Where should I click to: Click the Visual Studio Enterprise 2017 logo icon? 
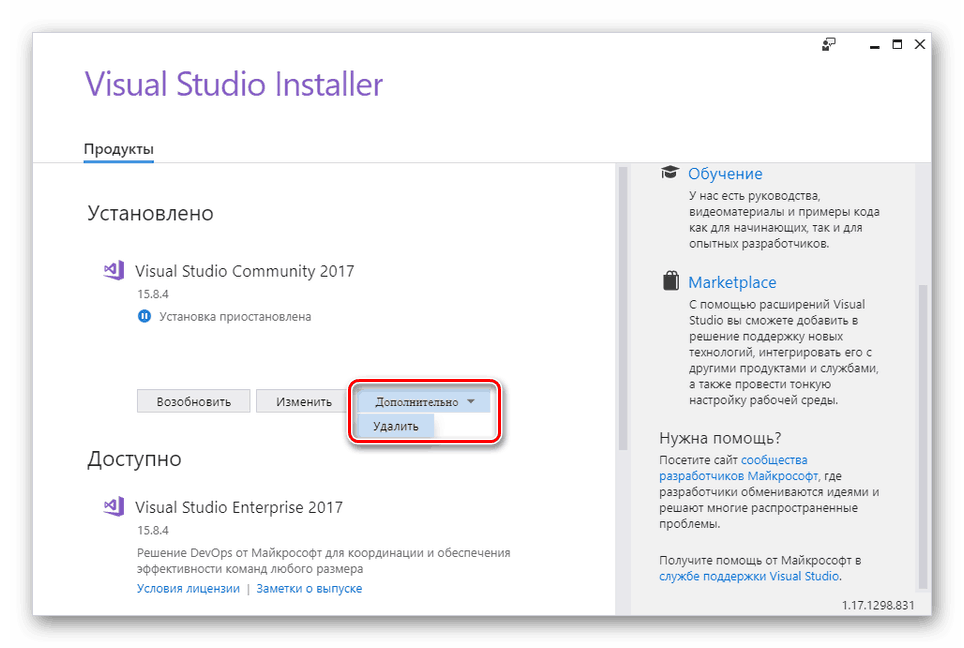tap(114, 507)
